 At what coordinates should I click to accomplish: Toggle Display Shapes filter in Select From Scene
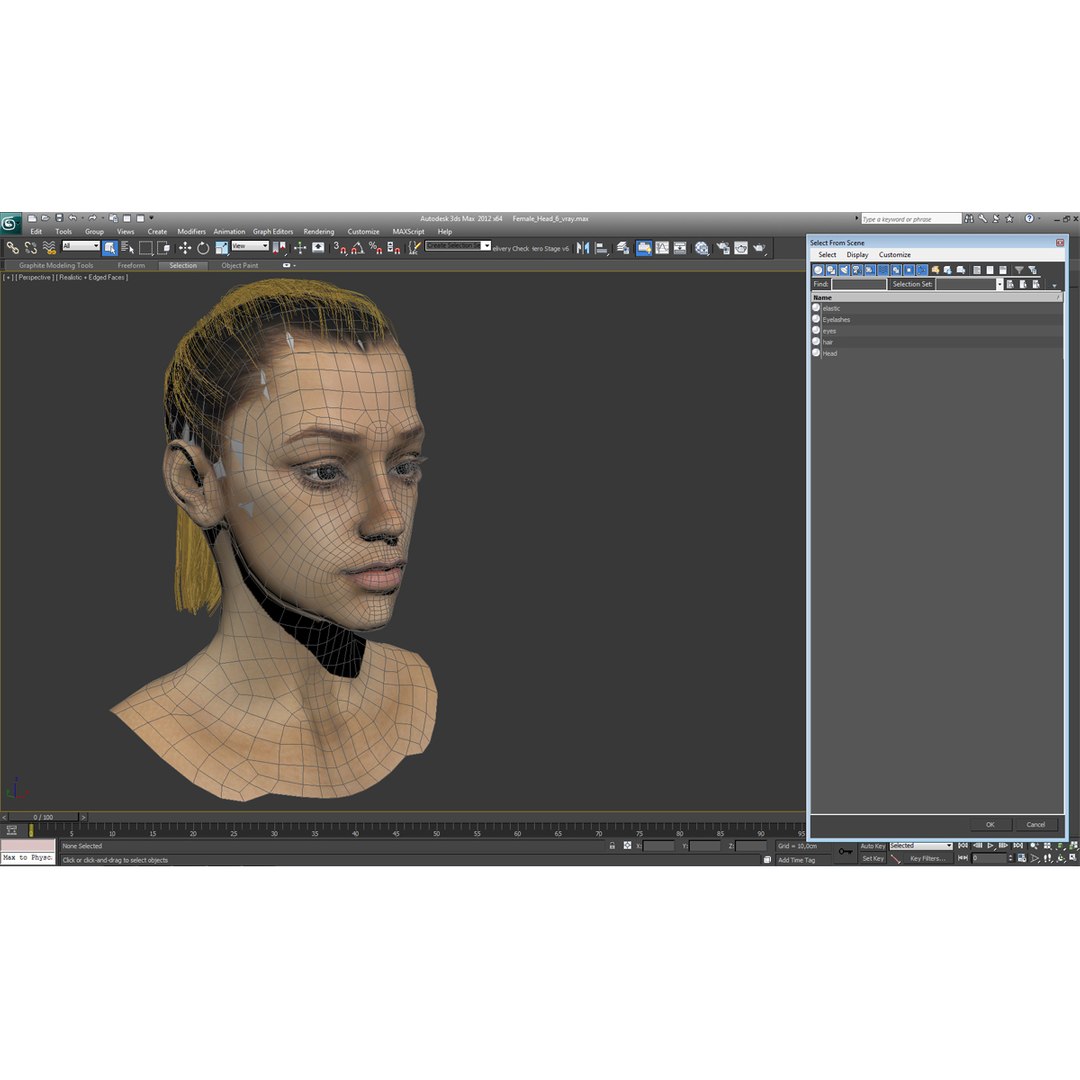tap(831, 270)
